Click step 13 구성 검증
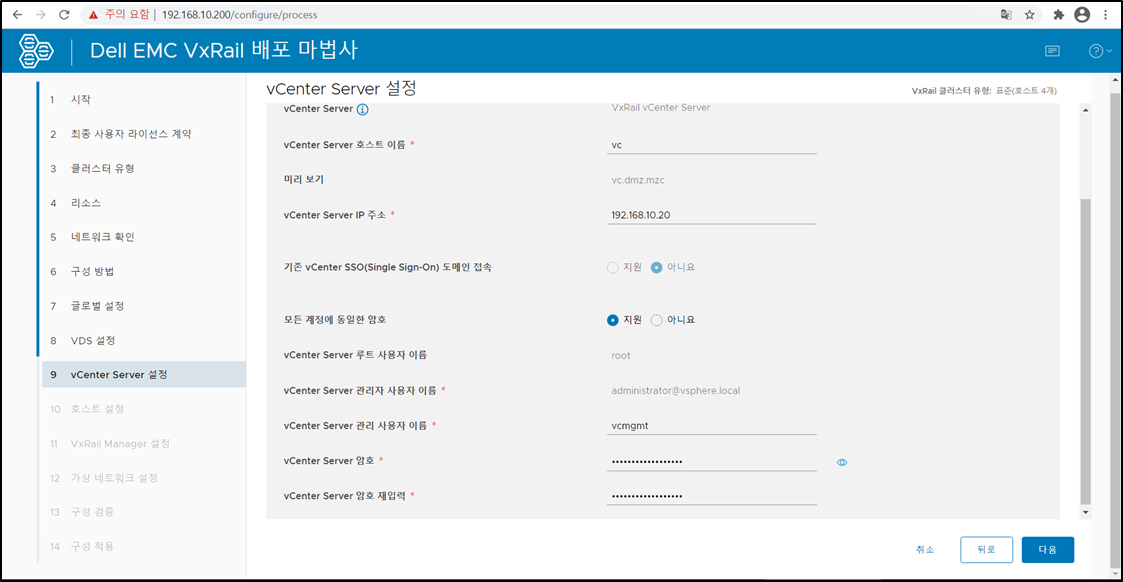This screenshot has height=582, width=1123. [143, 512]
